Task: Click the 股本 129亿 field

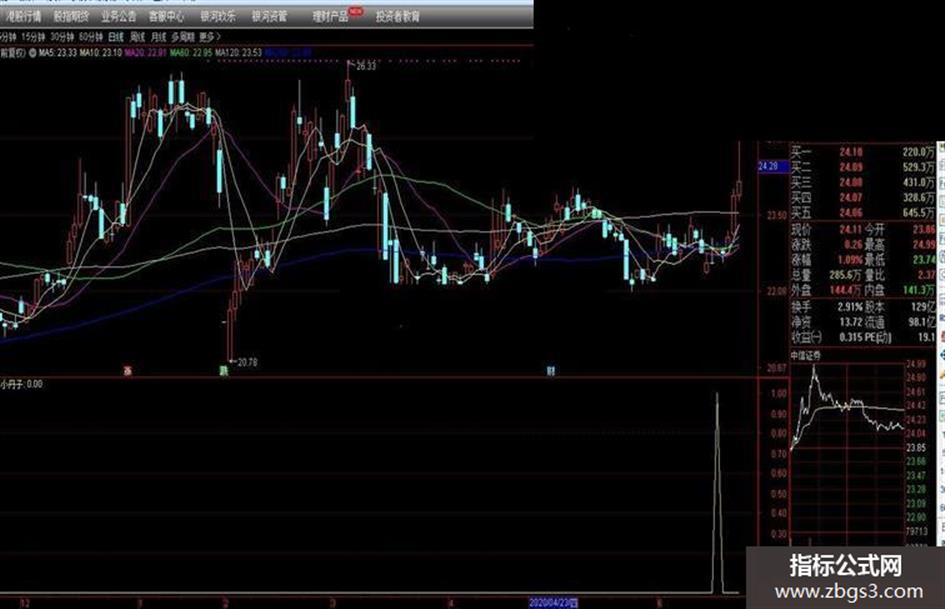Action: (900, 306)
